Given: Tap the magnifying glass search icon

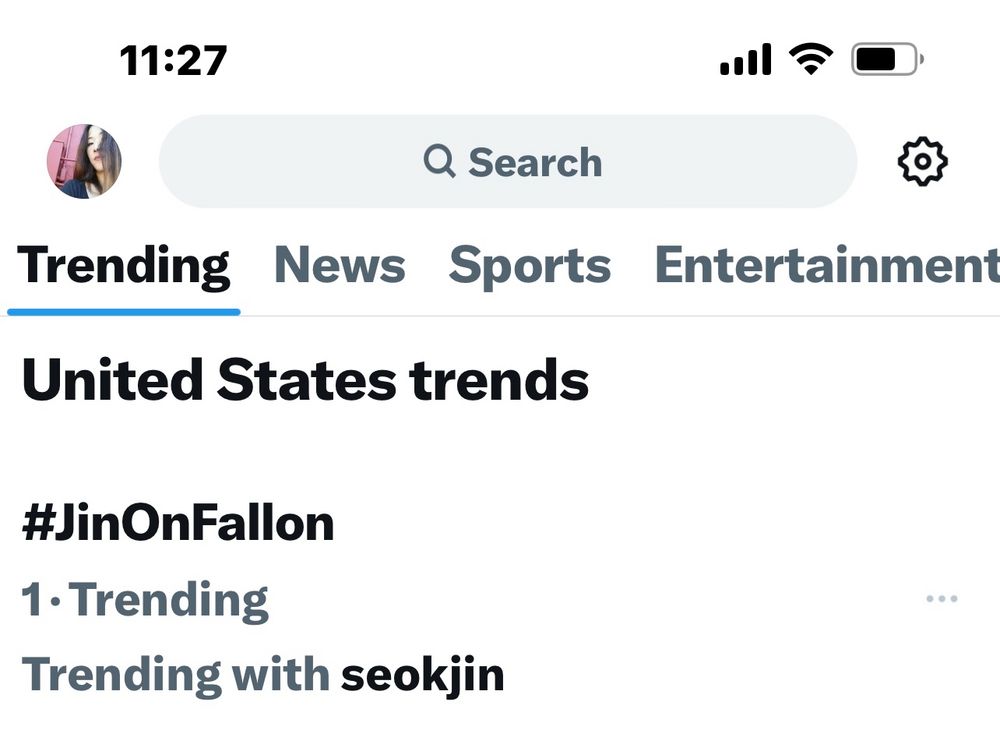Looking at the screenshot, I should tap(439, 161).
